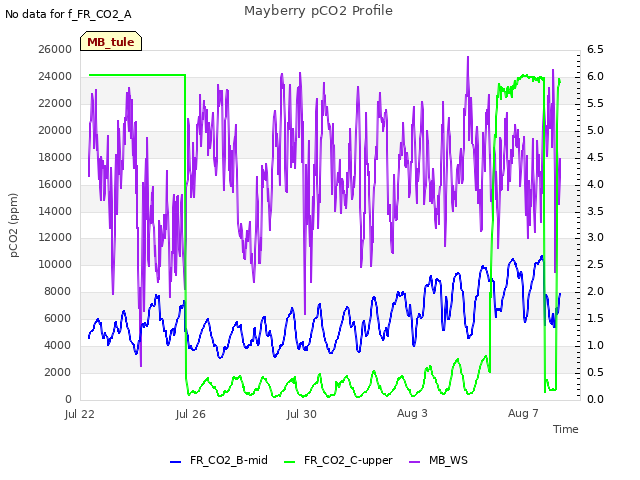
Task: Click the chart title Mayberry pCO2 Profile
Action: [x=318, y=11]
